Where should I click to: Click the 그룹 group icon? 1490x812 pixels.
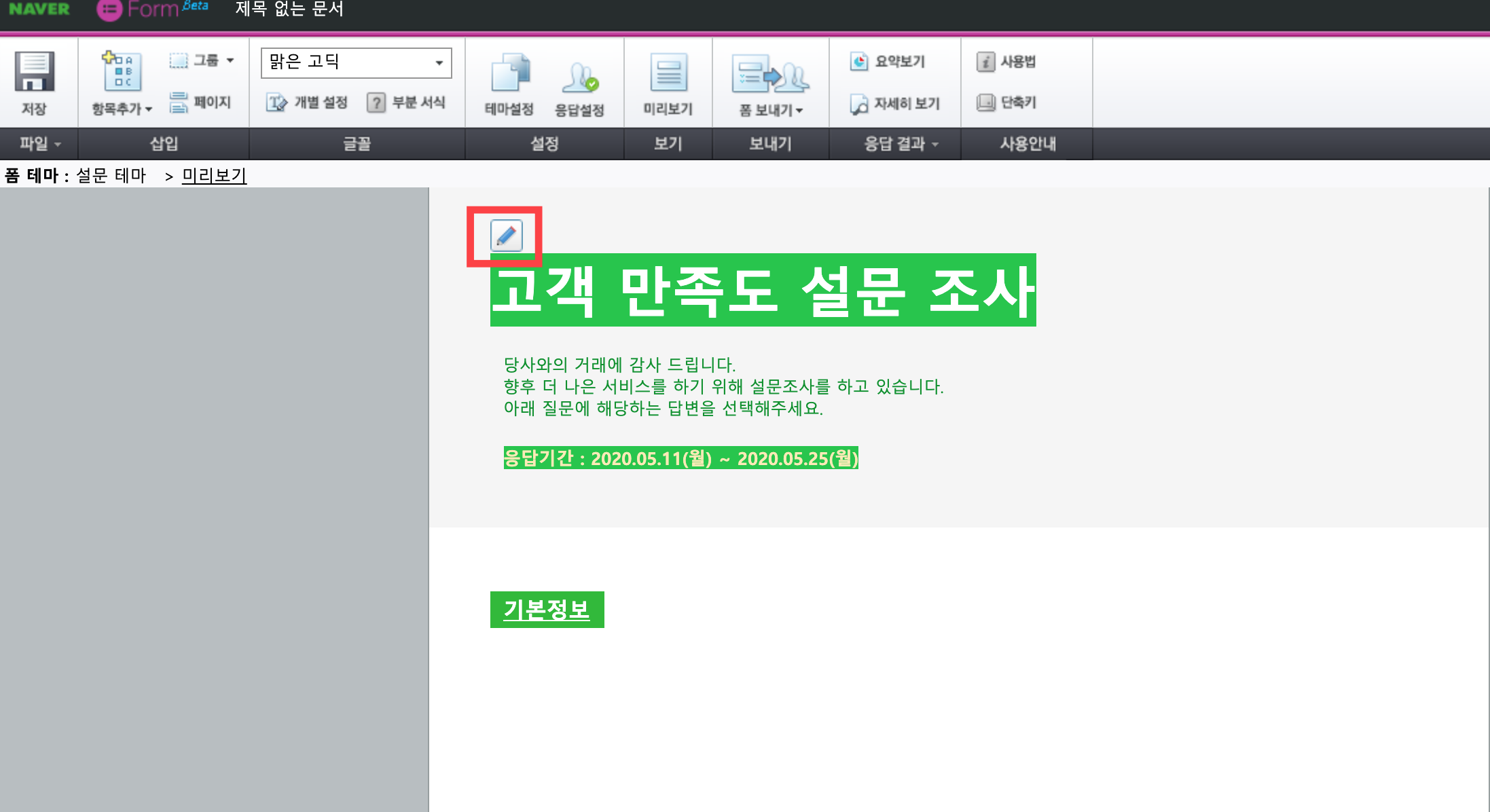click(x=178, y=61)
